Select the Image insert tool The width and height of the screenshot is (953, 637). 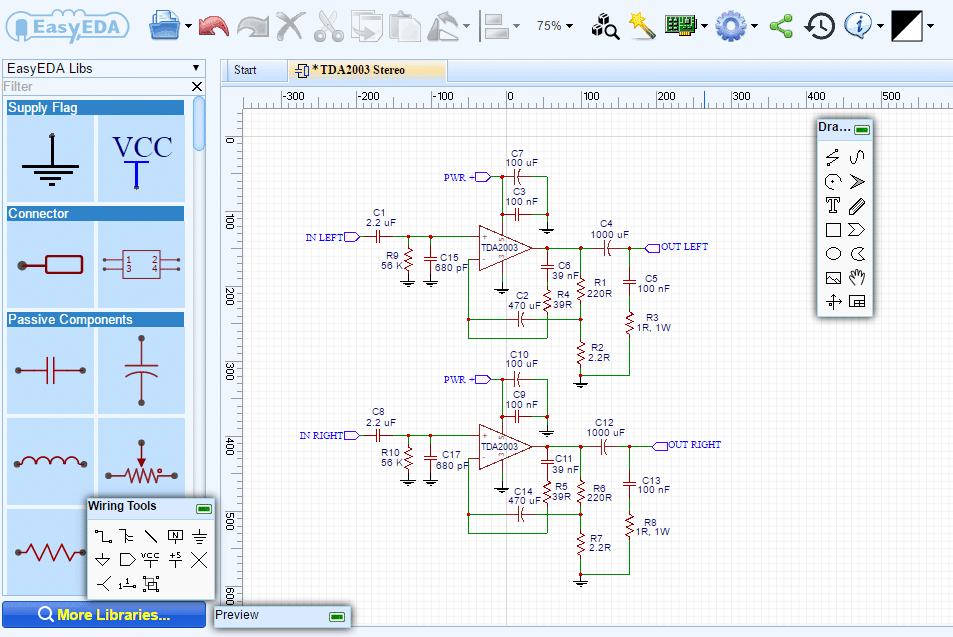(x=833, y=278)
